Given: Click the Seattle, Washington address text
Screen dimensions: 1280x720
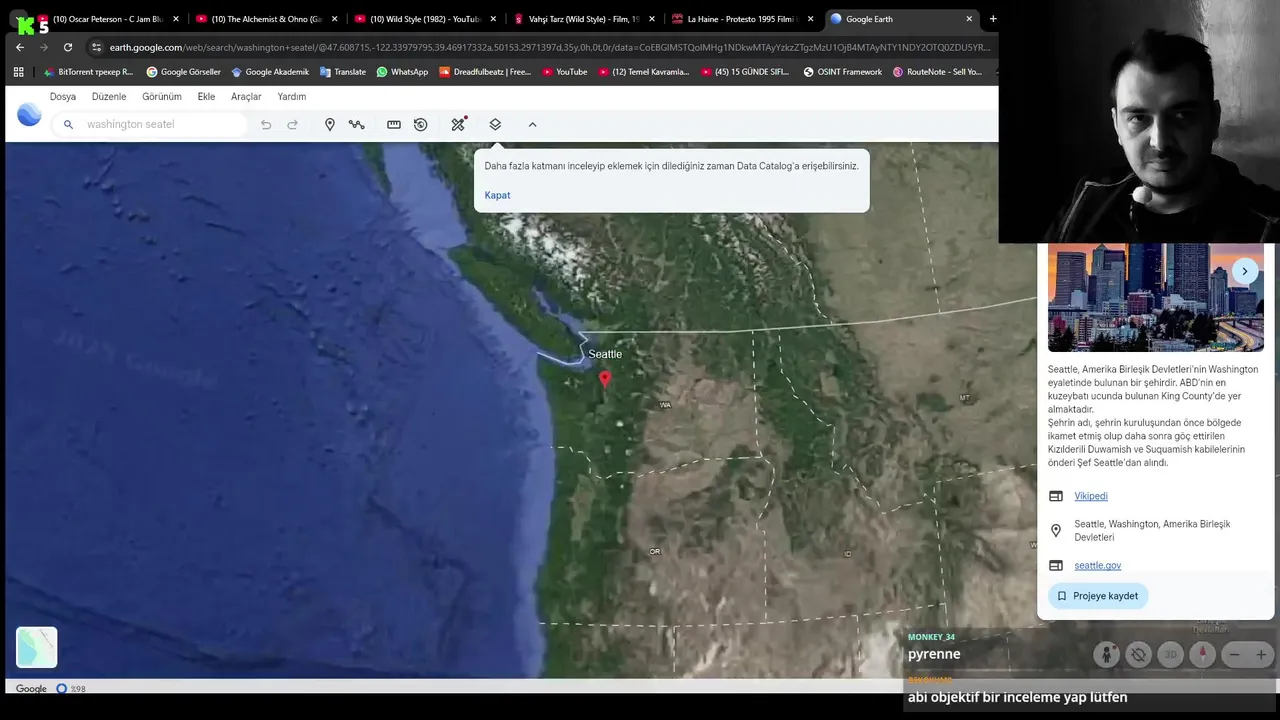Looking at the screenshot, I should tap(1152, 530).
